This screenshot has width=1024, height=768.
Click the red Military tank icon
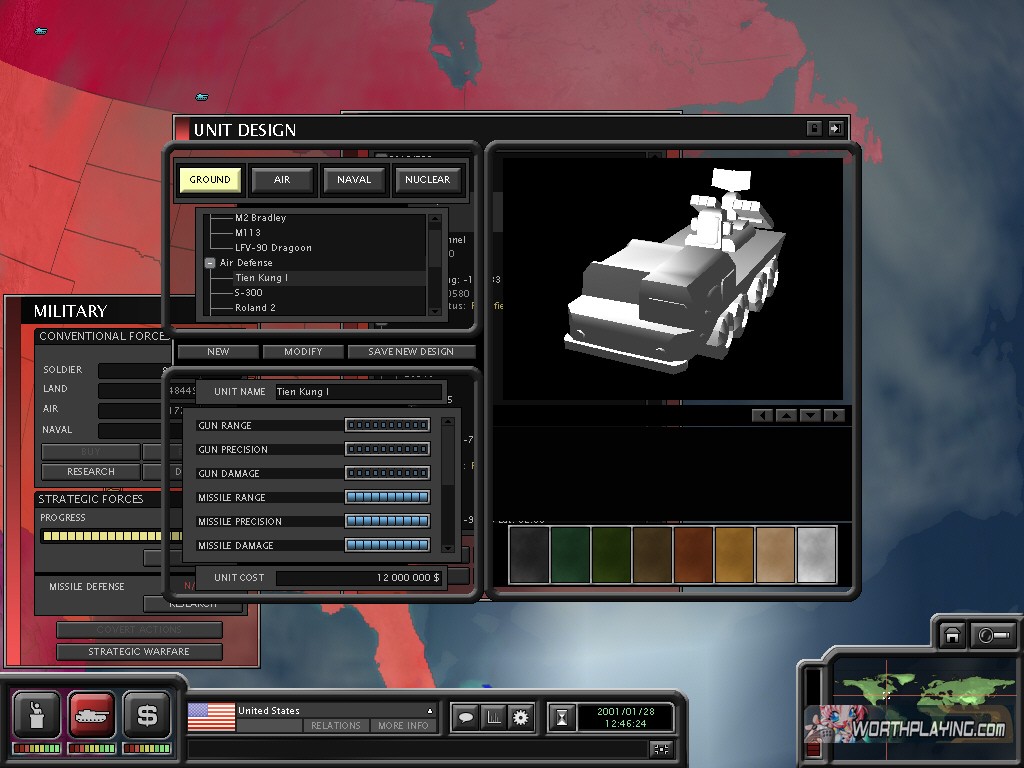91,715
